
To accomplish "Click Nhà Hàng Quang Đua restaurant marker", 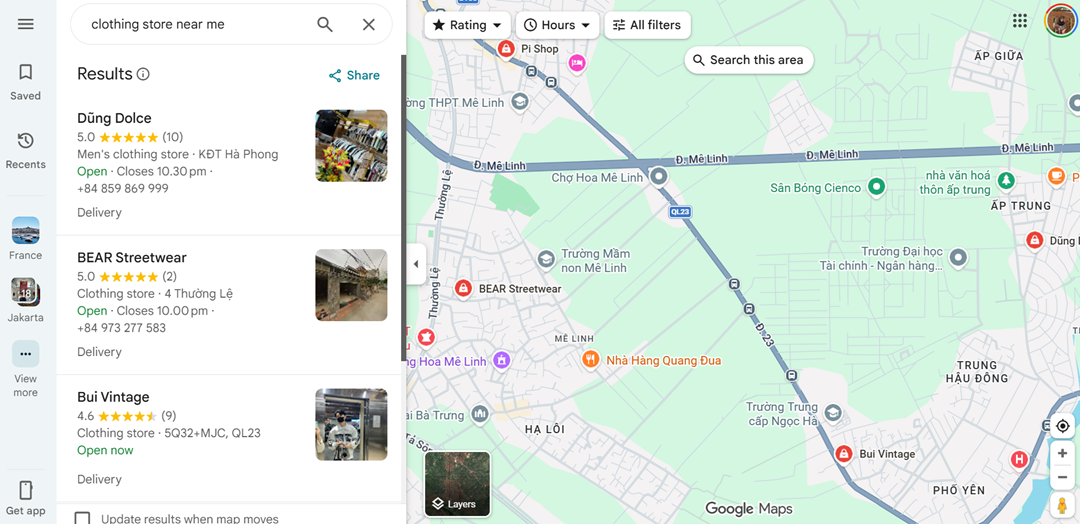I will tap(590, 359).
